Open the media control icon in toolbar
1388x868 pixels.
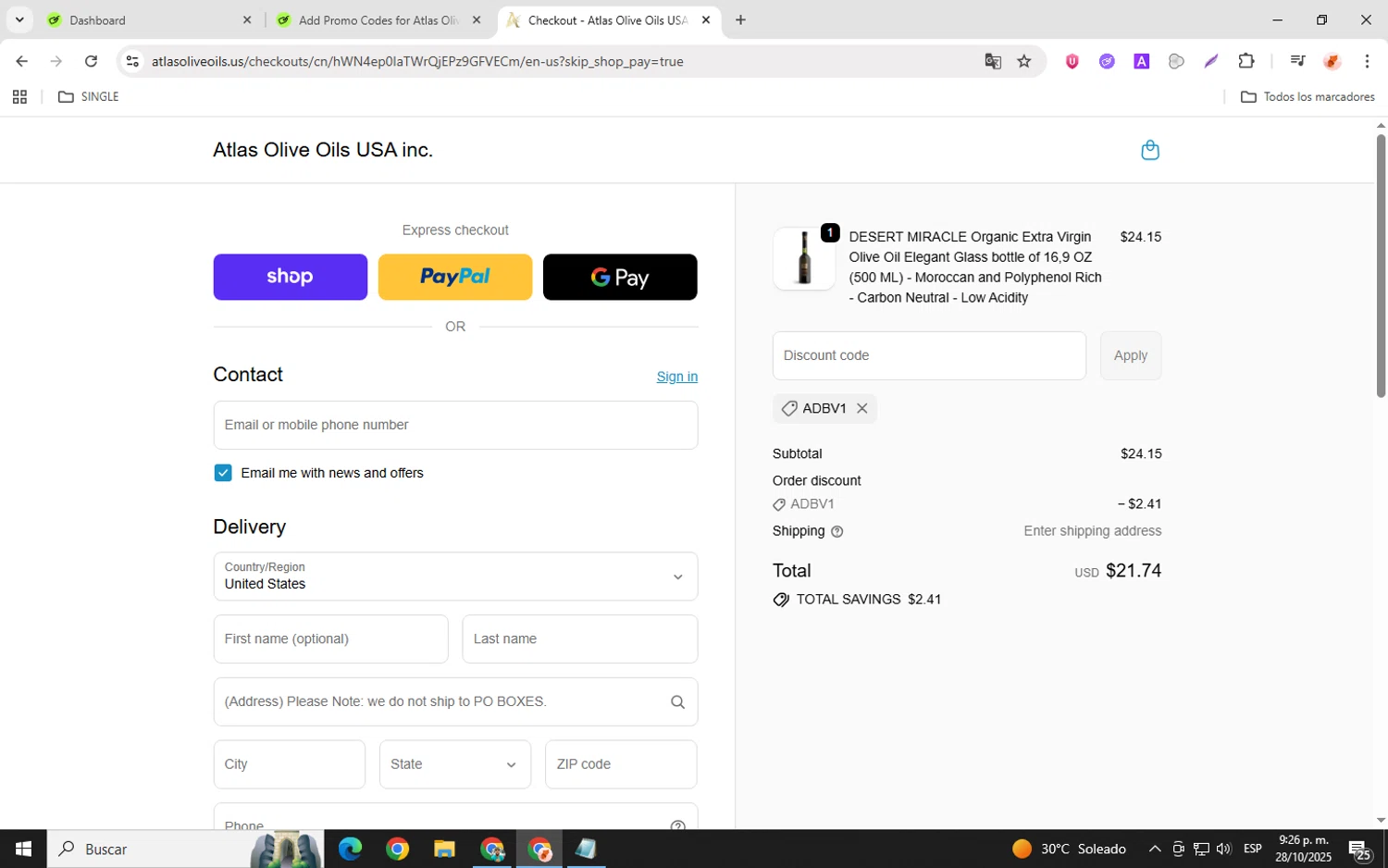1297,61
